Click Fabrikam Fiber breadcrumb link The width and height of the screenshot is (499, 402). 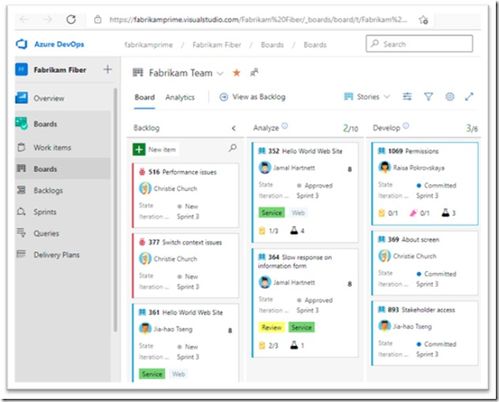point(217,45)
